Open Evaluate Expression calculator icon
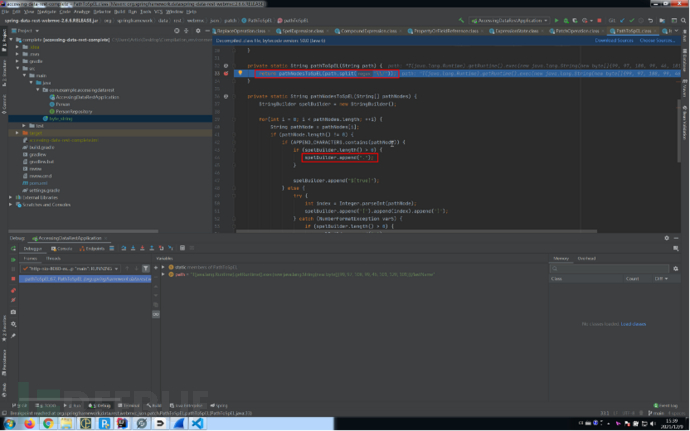 (x=182, y=248)
